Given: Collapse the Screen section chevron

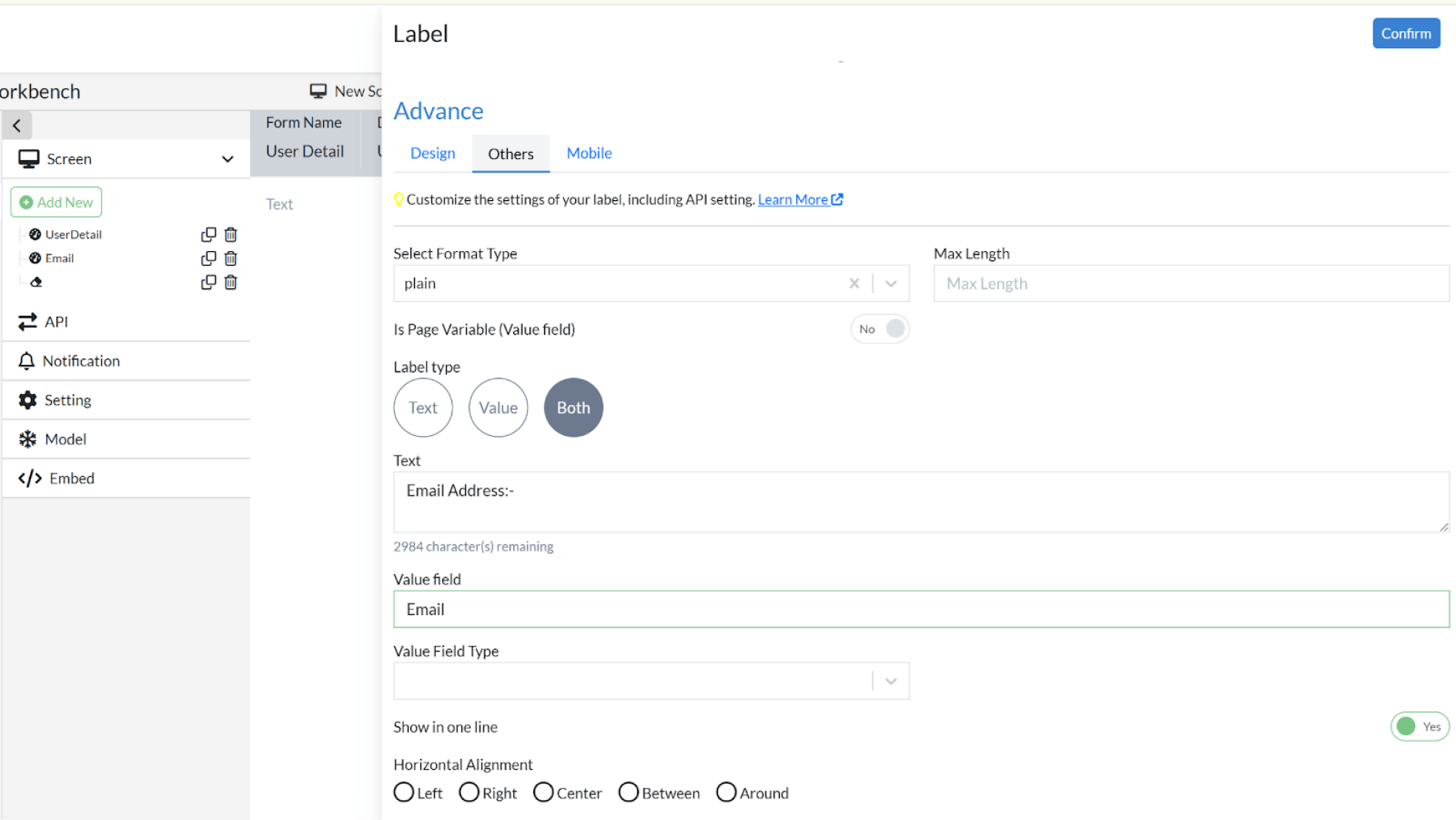Looking at the screenshot, I should coord(227,159).
